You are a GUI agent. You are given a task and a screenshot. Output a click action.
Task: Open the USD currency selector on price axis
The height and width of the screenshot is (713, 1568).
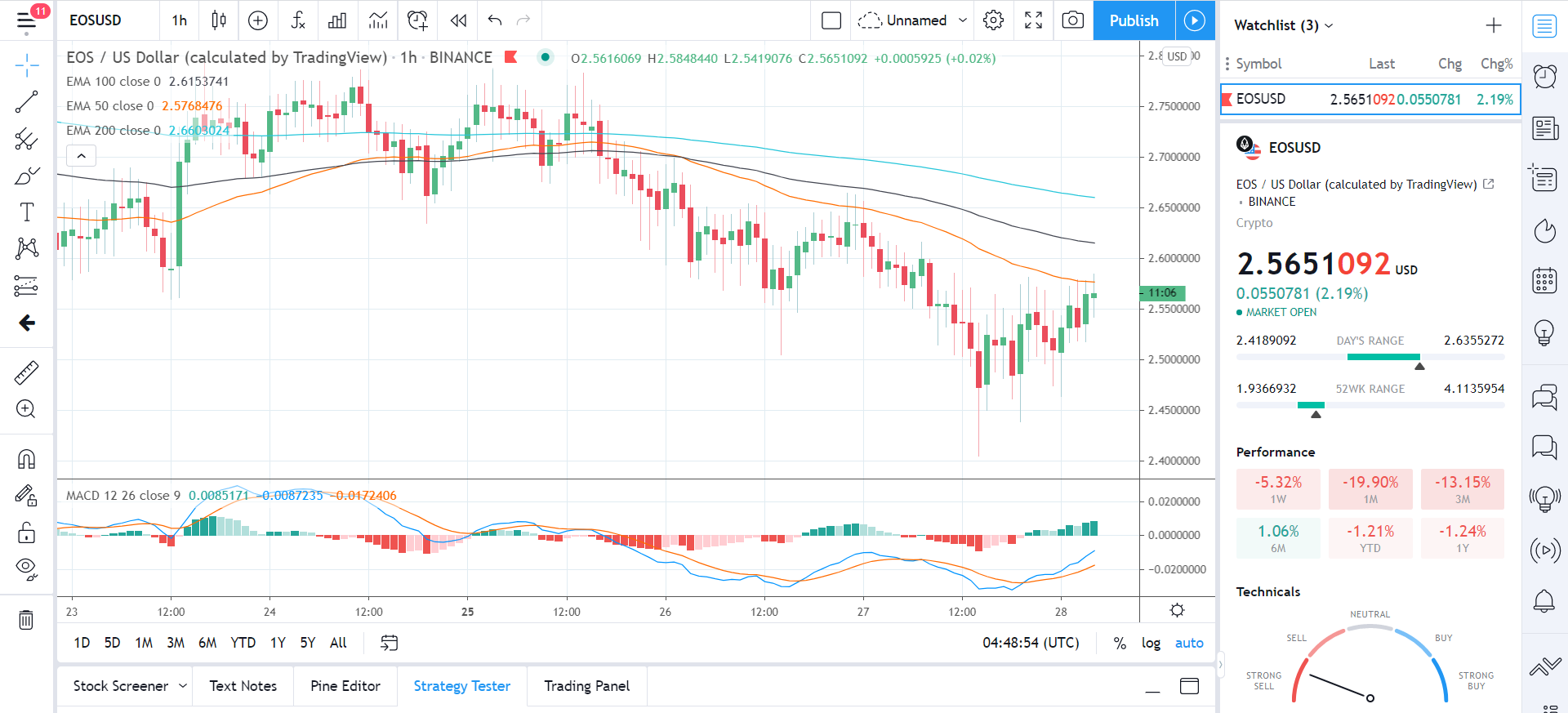coord(1177,56)
